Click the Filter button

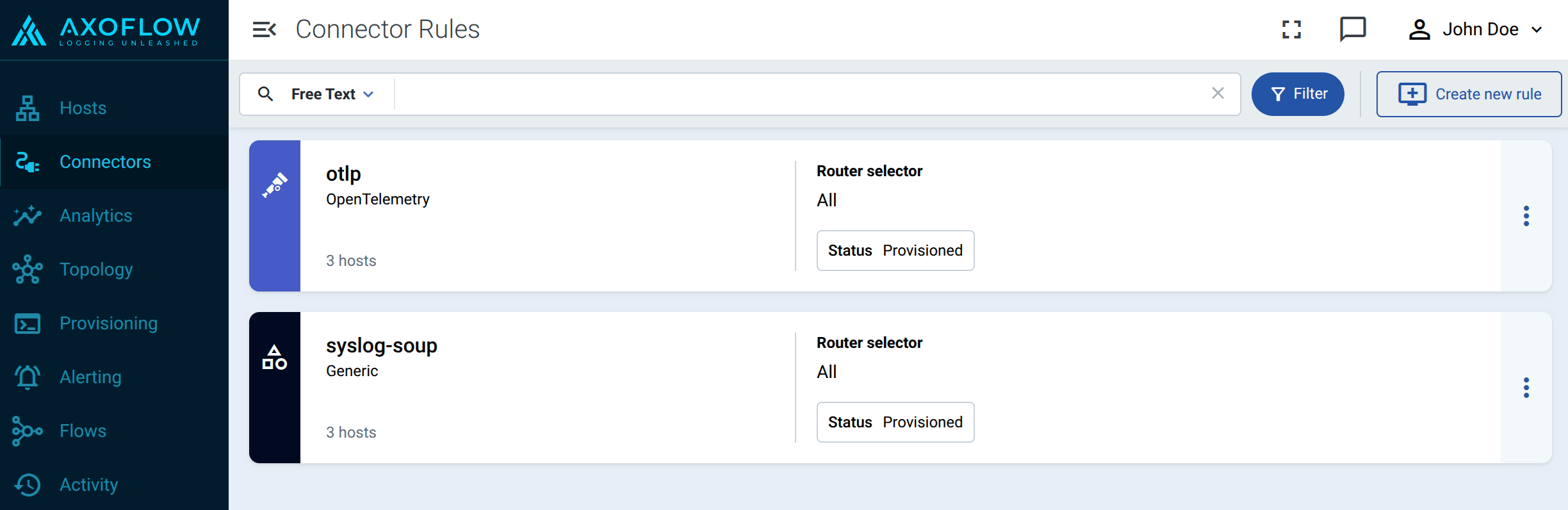[x=1298, y=94]
